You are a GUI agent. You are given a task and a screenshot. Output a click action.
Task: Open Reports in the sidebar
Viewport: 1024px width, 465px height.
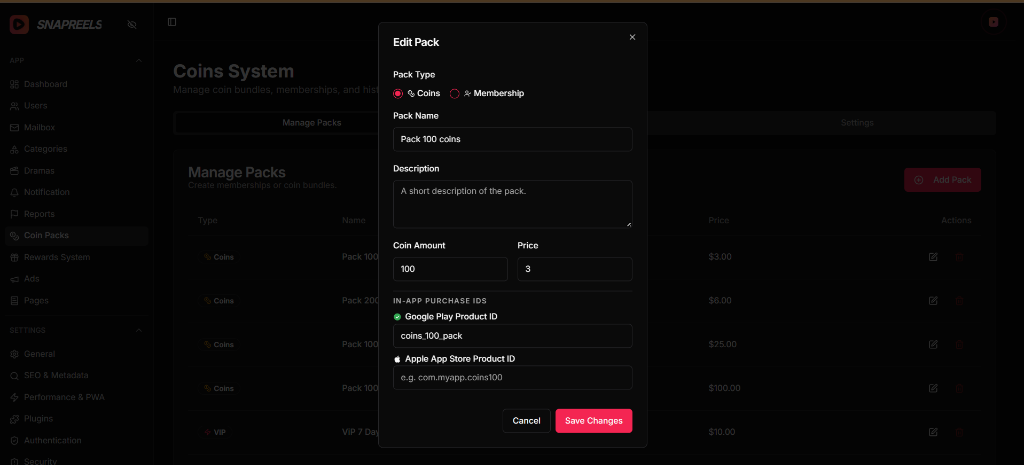point(76,214)
